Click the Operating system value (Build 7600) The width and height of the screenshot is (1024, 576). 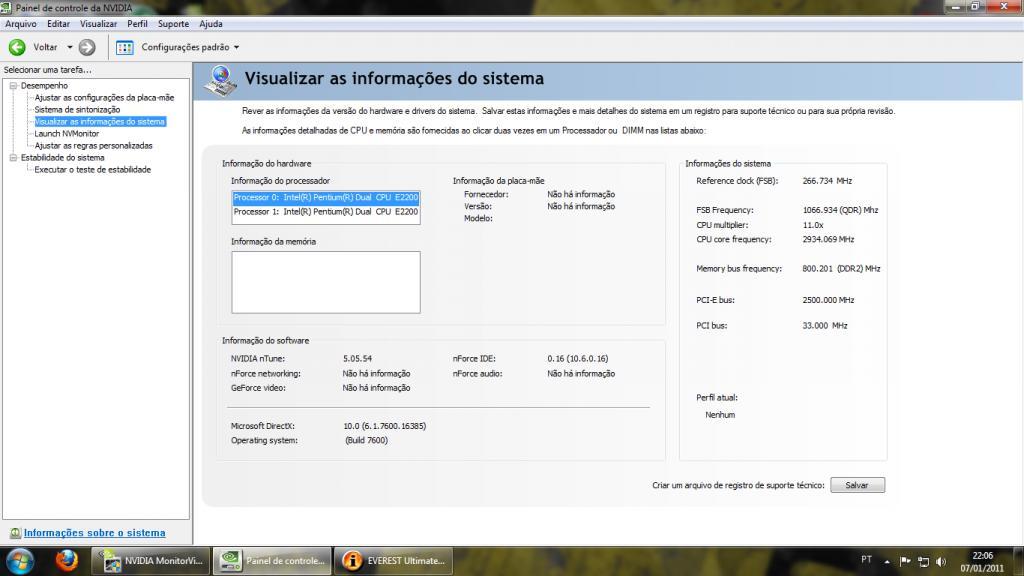click(366, 440)
